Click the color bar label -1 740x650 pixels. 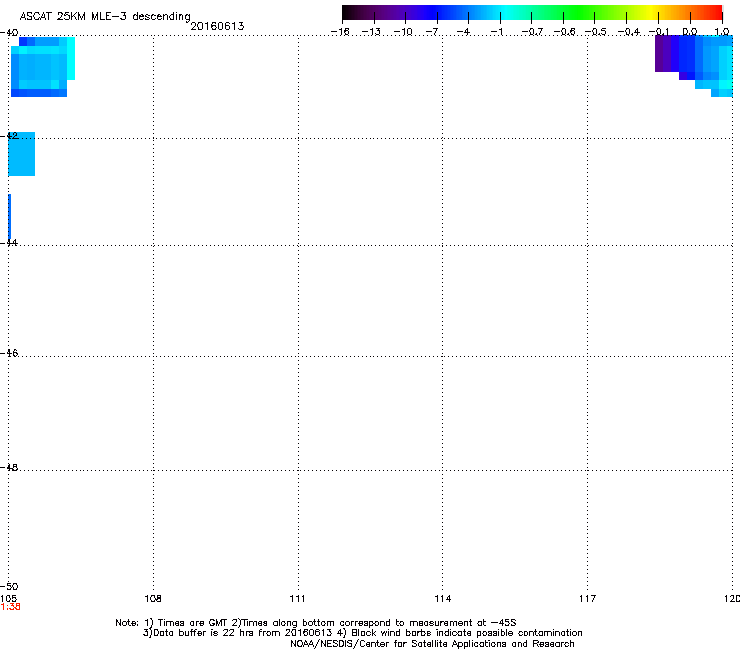coord(496,32)
